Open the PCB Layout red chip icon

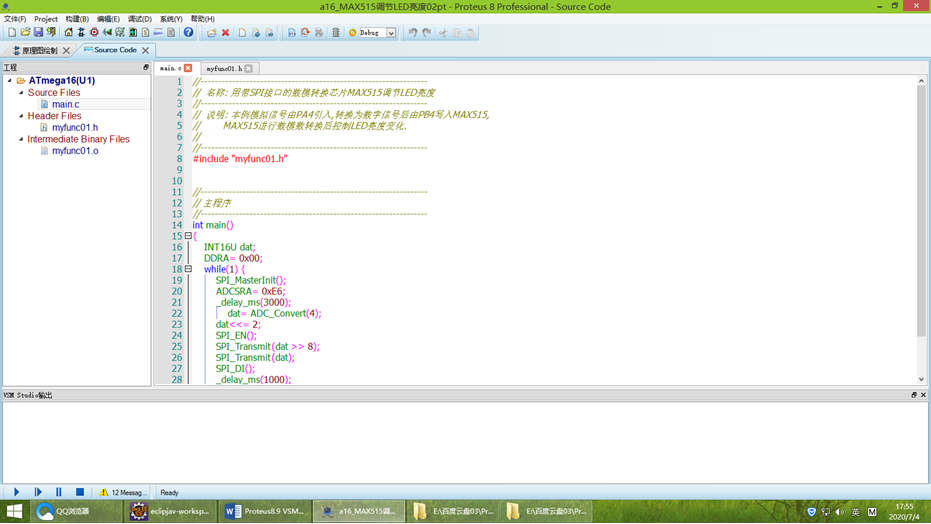94,33
